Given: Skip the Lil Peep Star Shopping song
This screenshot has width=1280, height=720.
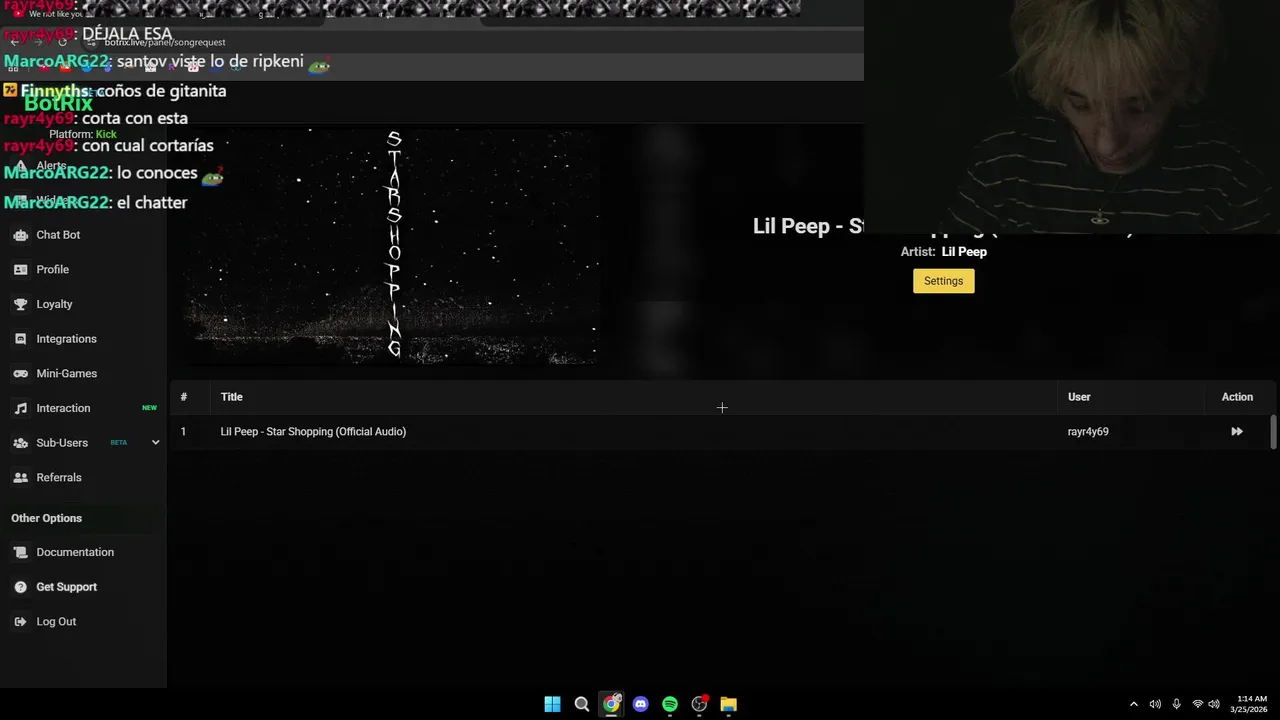Looking at the screenshot, I should 1237,432.
